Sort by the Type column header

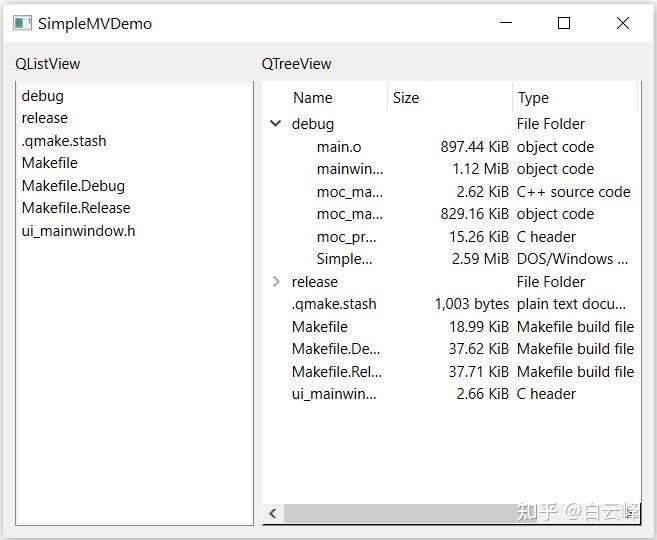[x=575, y=98]
